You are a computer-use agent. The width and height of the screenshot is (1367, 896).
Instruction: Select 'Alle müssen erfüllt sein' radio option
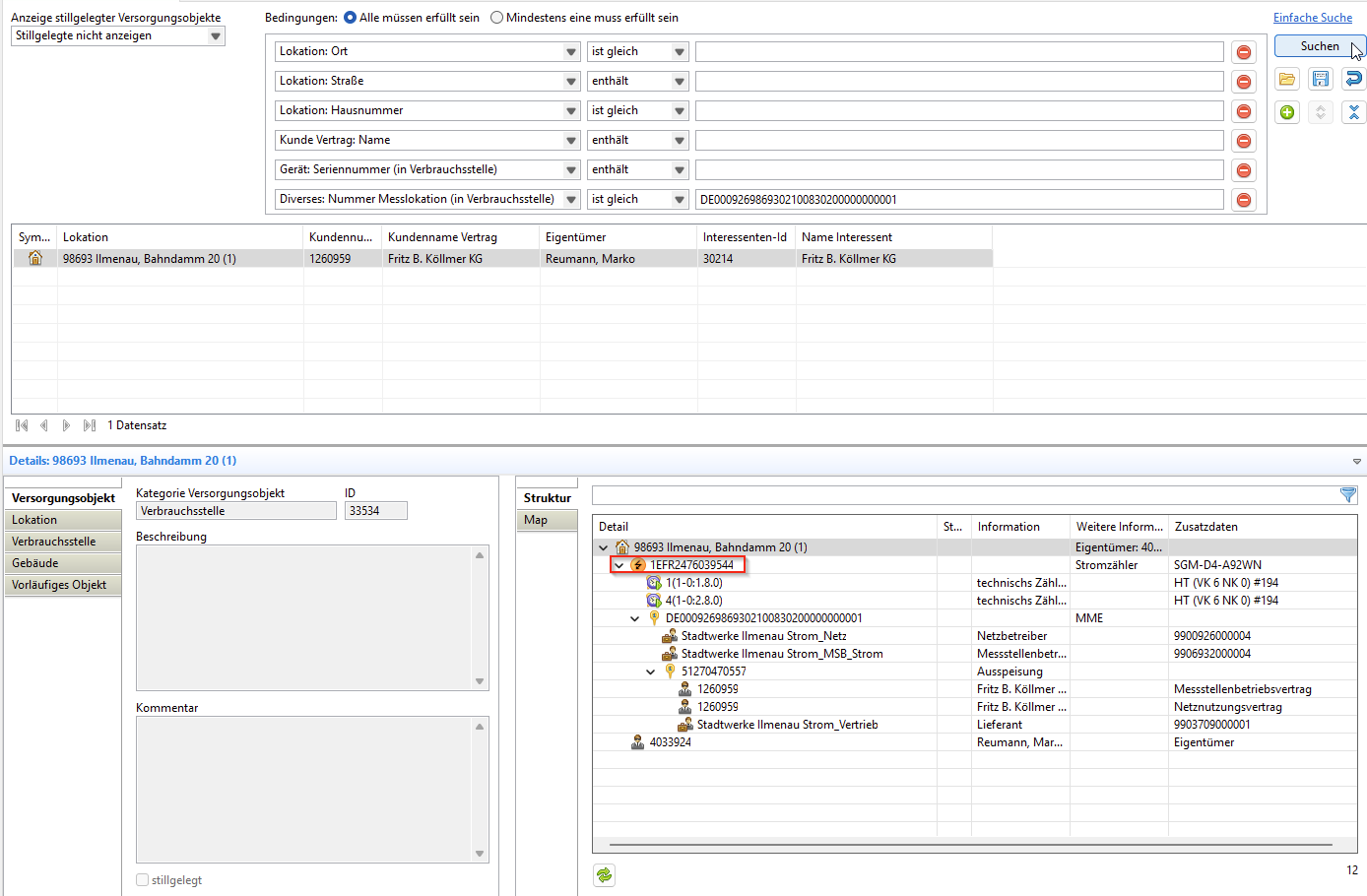(x=350, y=18)
